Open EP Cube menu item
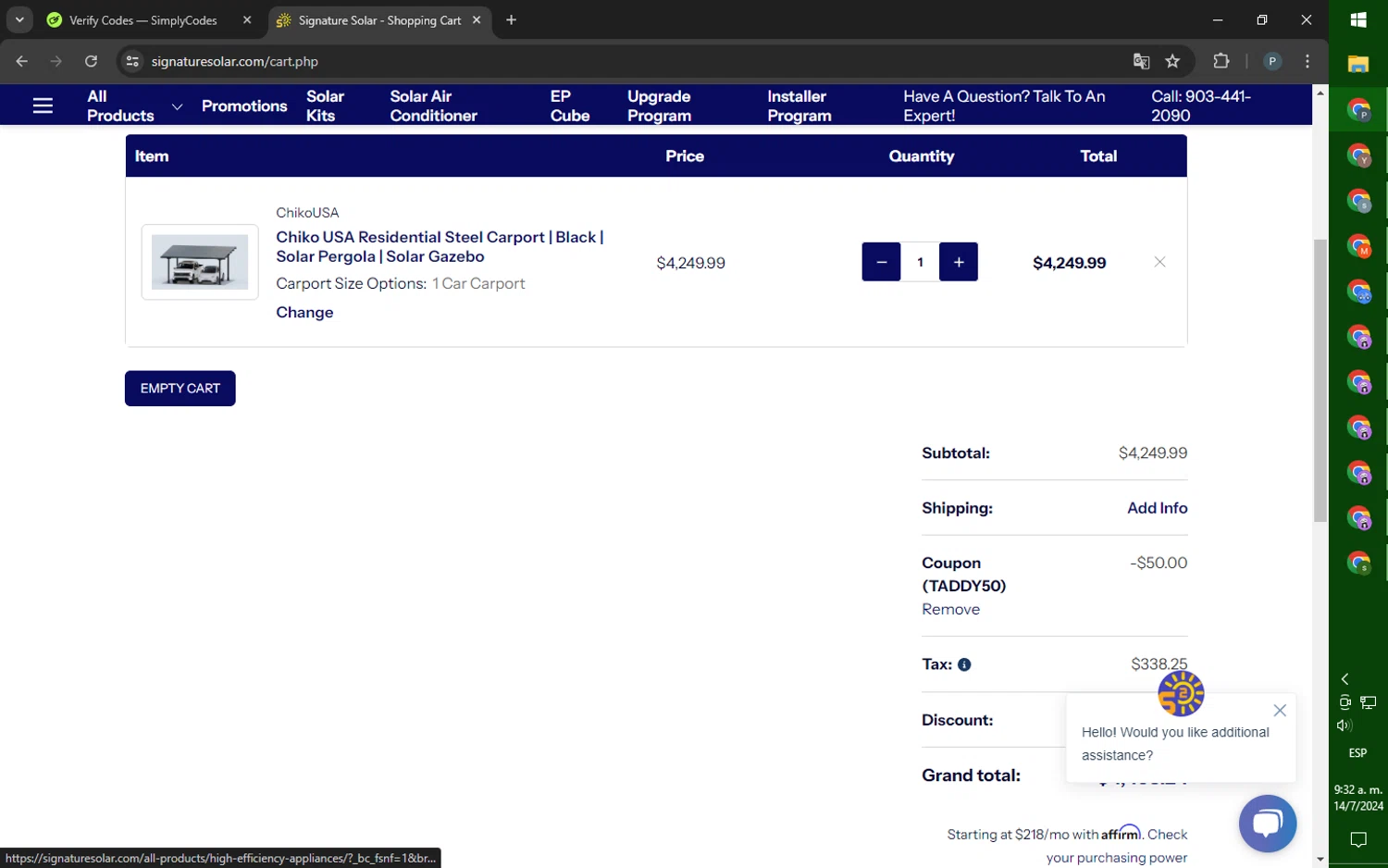1388x868 pixels. [x=569, y=105]
